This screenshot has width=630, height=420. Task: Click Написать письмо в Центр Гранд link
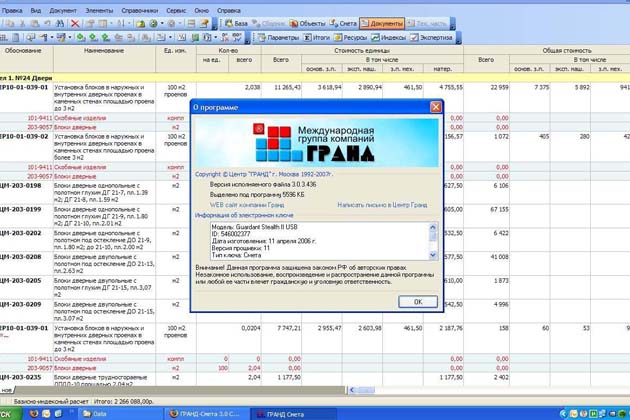(382, 204)
